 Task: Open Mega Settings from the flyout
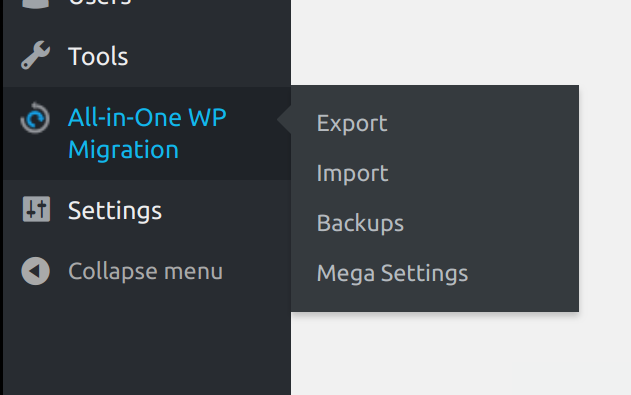point(392,273)
